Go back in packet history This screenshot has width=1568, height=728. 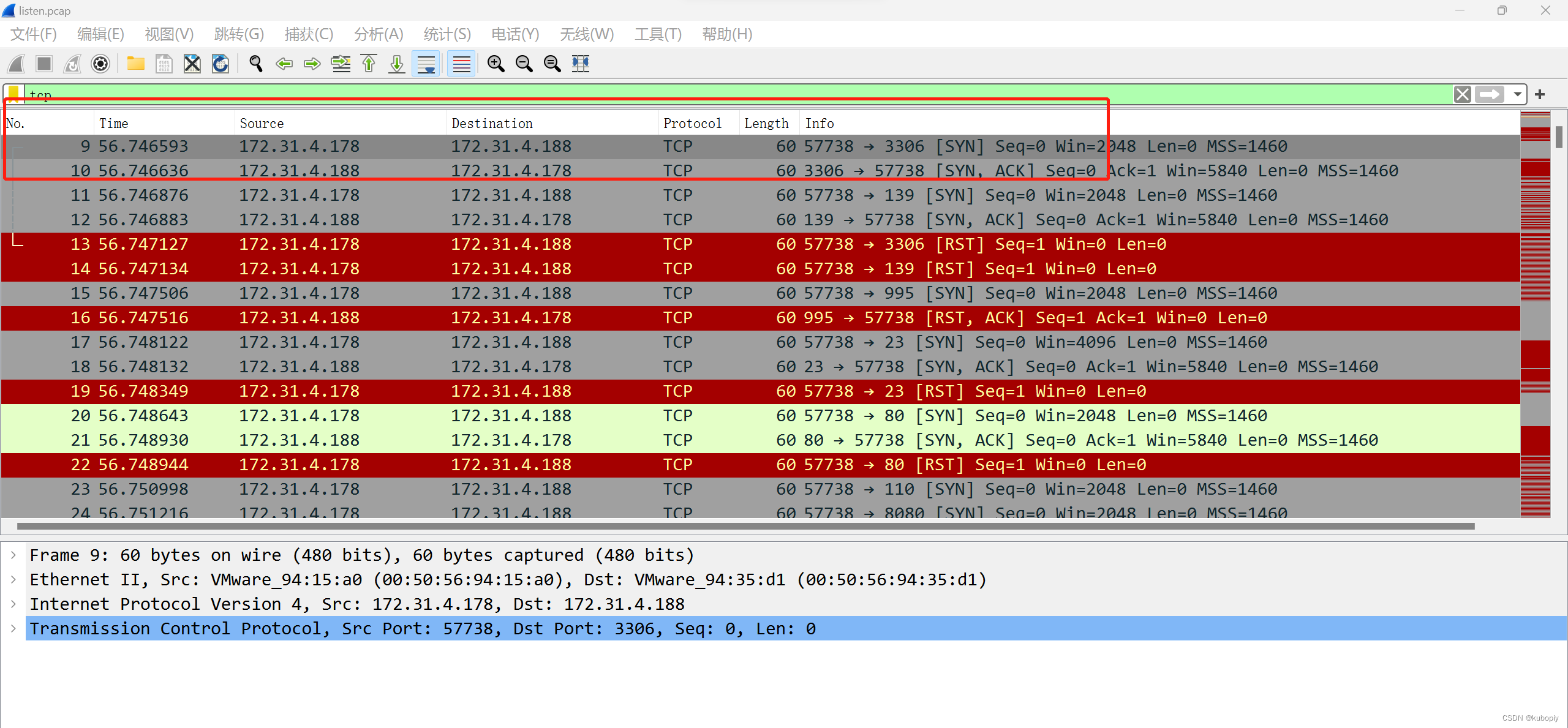coord(284,64)
